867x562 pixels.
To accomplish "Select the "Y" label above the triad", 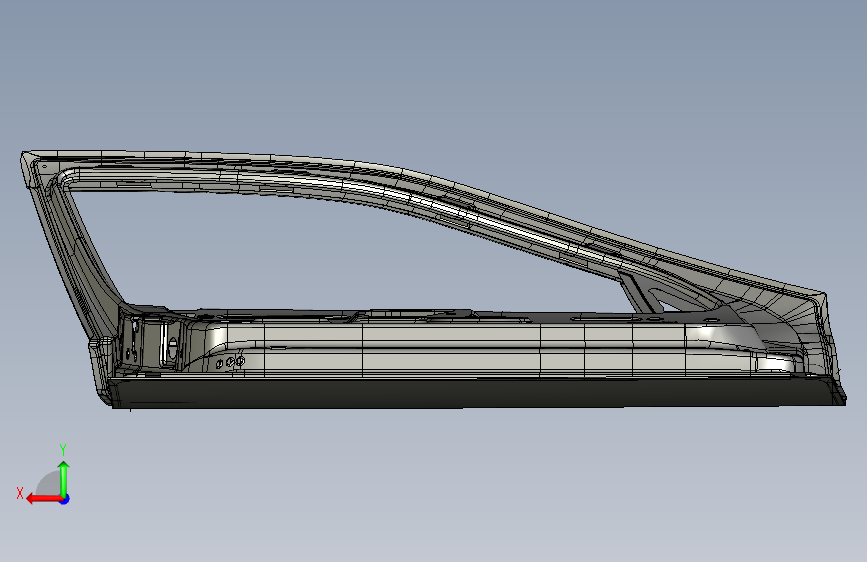I will pyautogui.click(x=63, y=450).
